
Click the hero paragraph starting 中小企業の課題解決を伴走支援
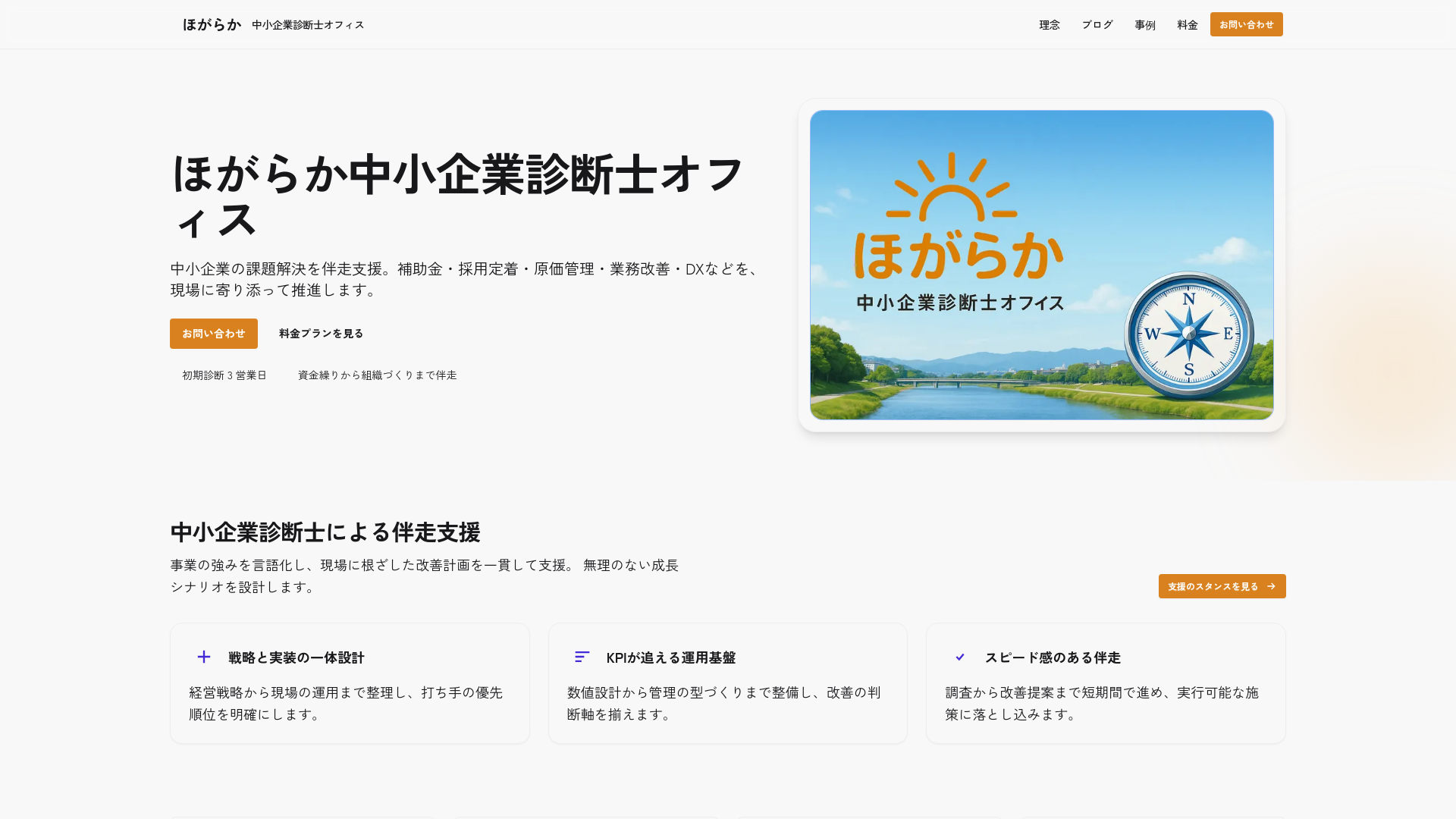(x=465, y=279)
